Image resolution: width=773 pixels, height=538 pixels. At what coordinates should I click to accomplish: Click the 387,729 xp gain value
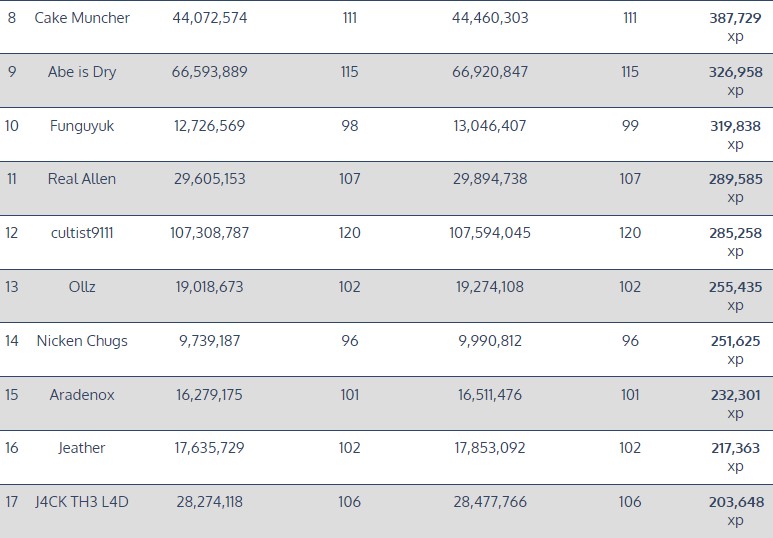coord(735,18)
